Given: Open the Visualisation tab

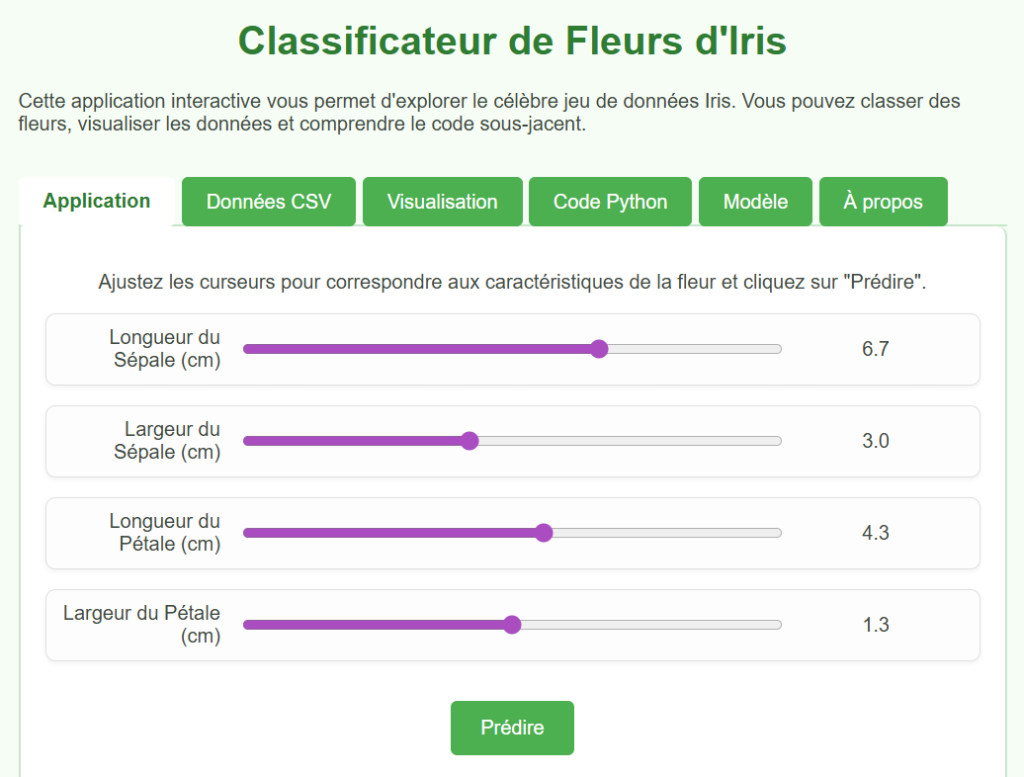Looking at the screenshot, I should (x=442, y=201).
